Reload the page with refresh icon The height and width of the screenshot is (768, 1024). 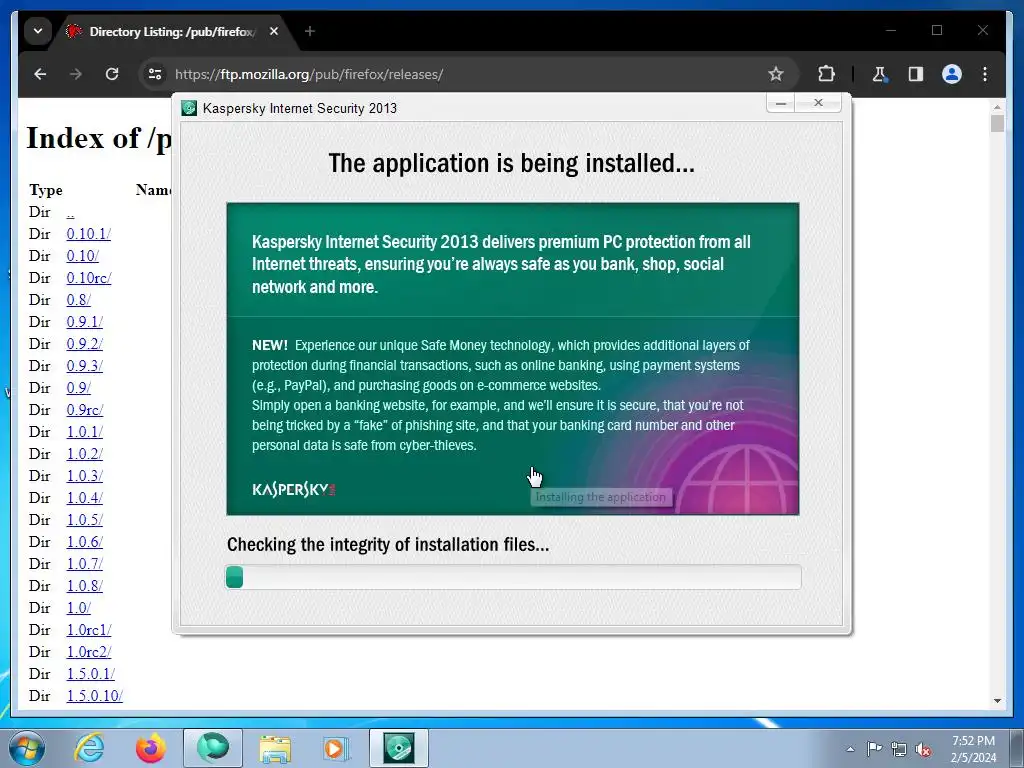point(112,74)
